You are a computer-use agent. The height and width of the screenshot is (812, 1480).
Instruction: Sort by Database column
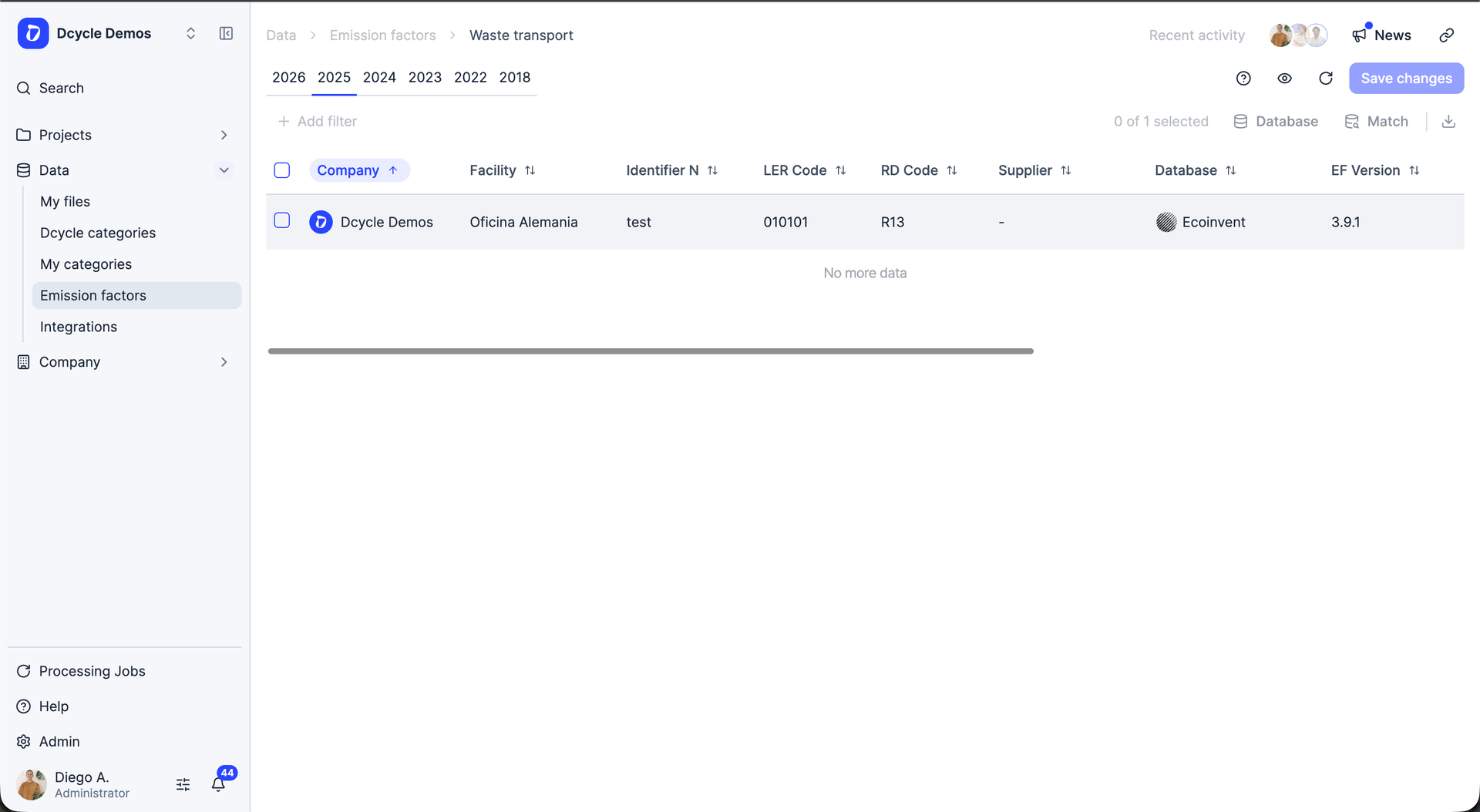coord(1195,170)
